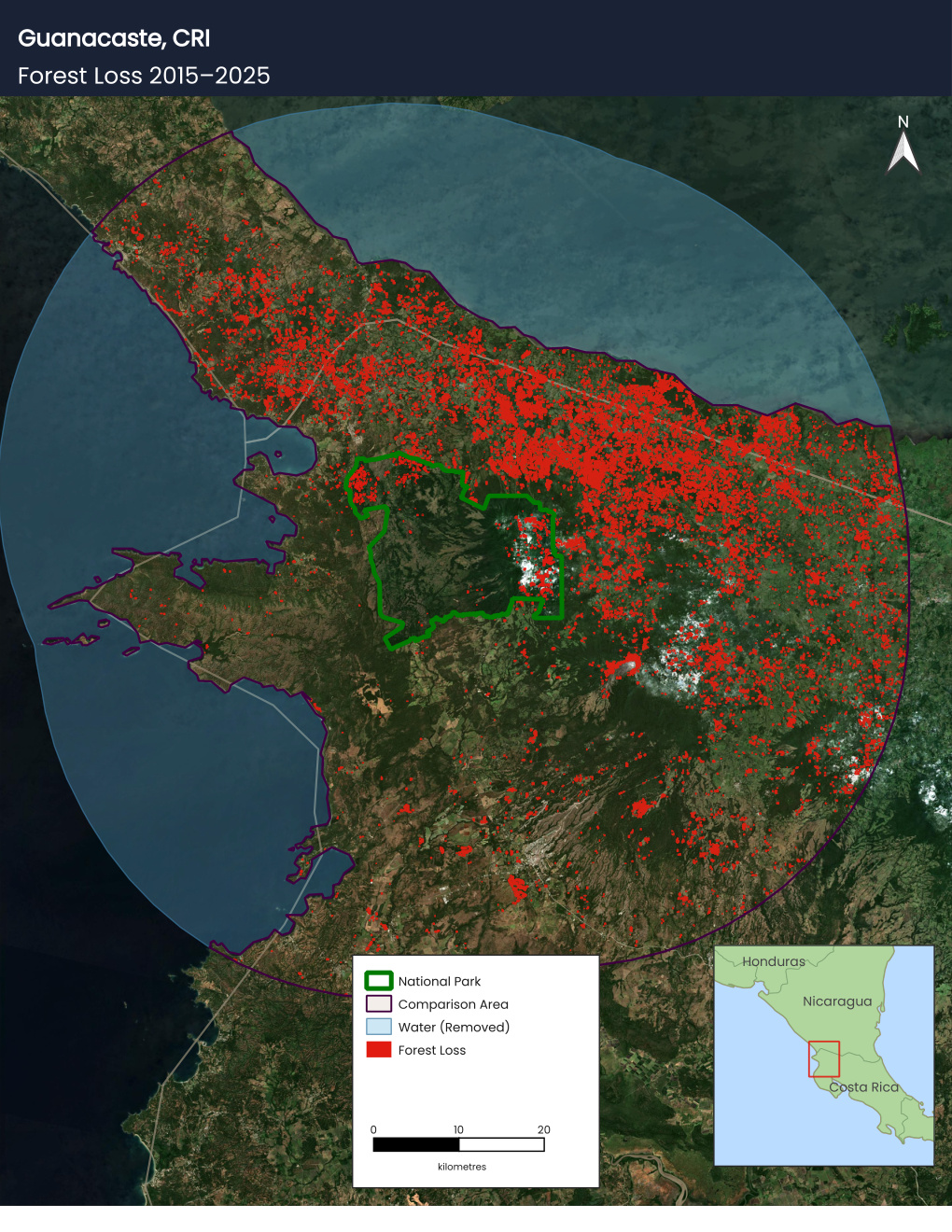Click the red locator rectangle in inset map
The image size is (952, 1232).
824,1058
